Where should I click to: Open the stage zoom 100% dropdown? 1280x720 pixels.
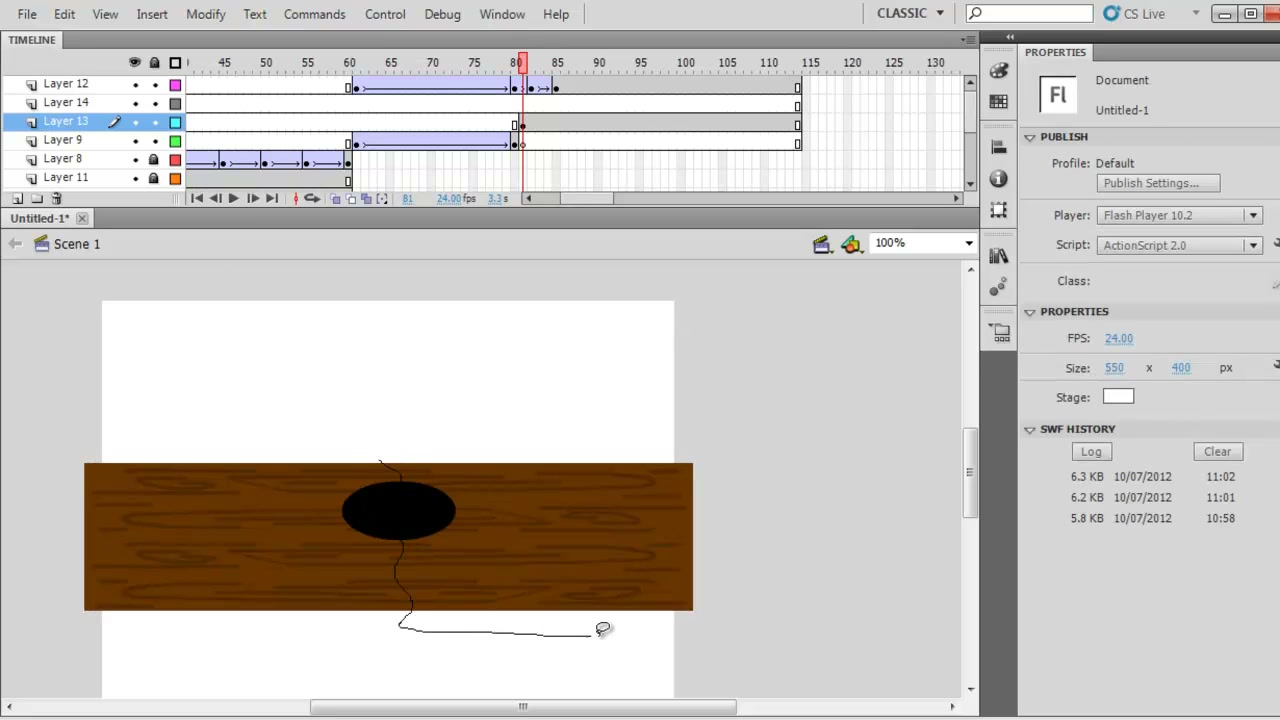coord(923,243)
